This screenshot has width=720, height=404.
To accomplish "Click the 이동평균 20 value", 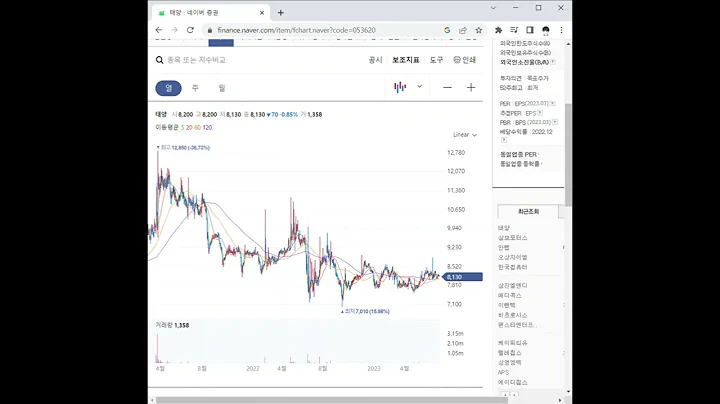I will pyautogui.click(x=189, y=128).
